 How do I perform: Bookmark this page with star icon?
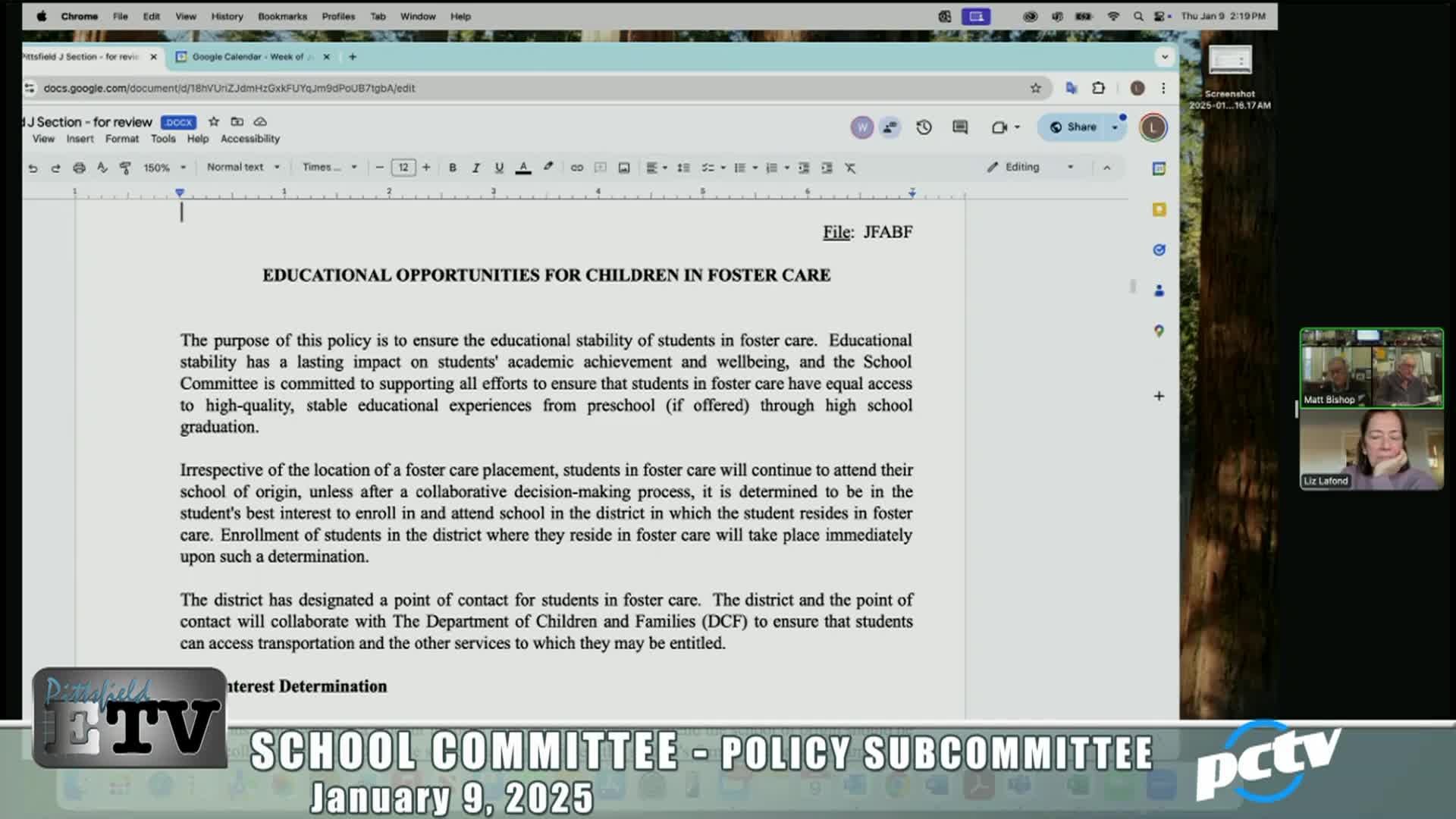pos(1035,88)
